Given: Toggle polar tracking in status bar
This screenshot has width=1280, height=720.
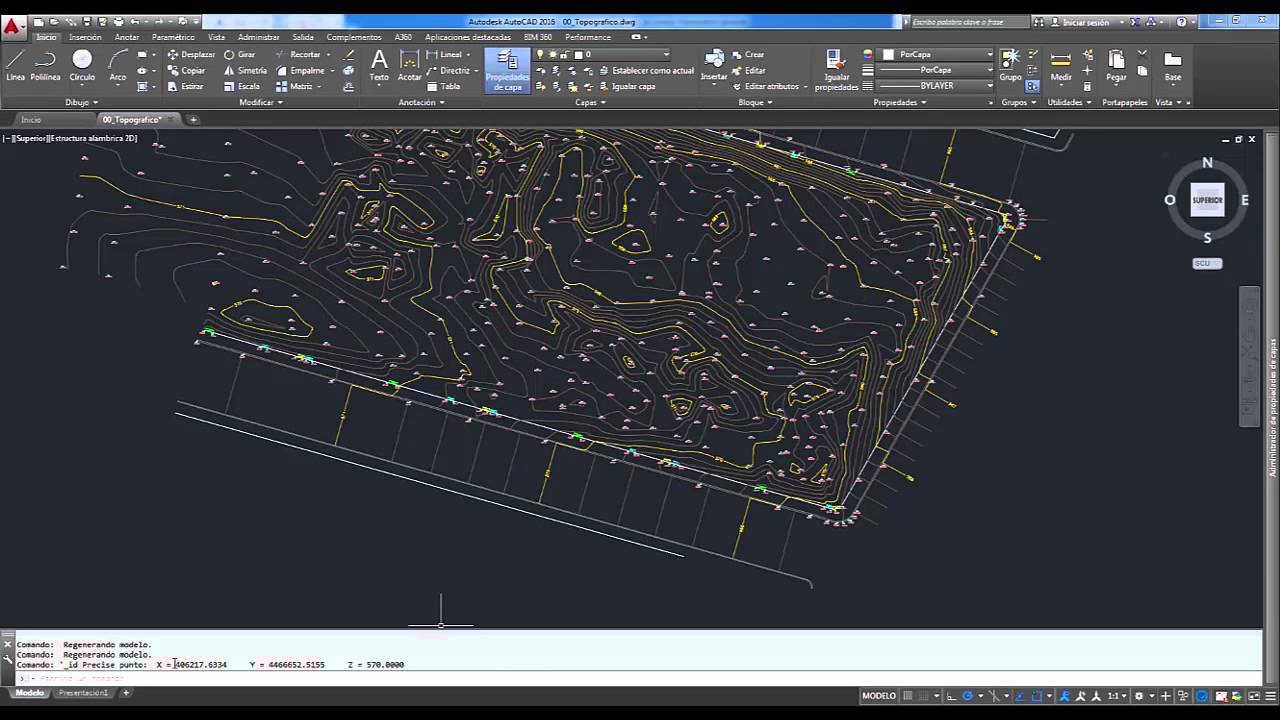Looking at the screenshot, I should coord(967,696).
